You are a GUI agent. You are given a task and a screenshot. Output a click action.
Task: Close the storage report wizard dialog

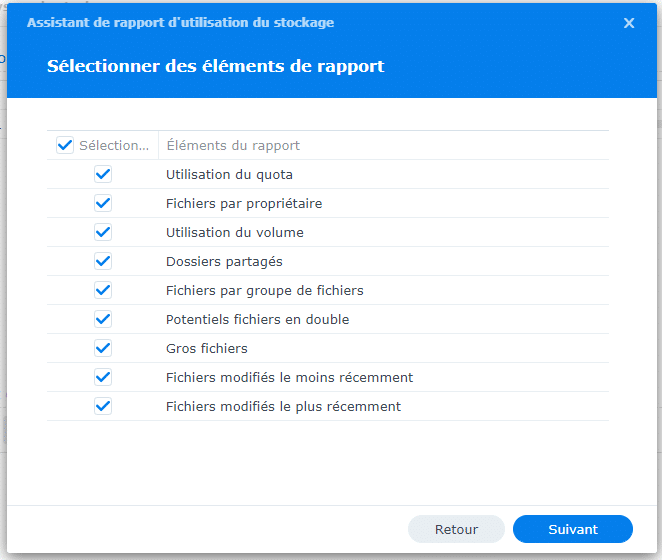point(629,23)
